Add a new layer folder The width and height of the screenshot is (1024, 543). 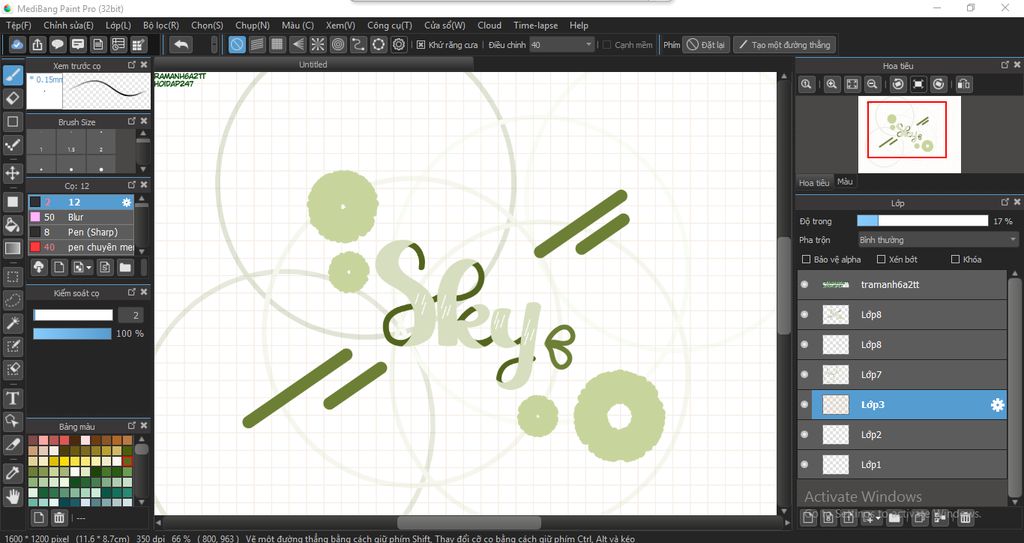click(895, 518)
